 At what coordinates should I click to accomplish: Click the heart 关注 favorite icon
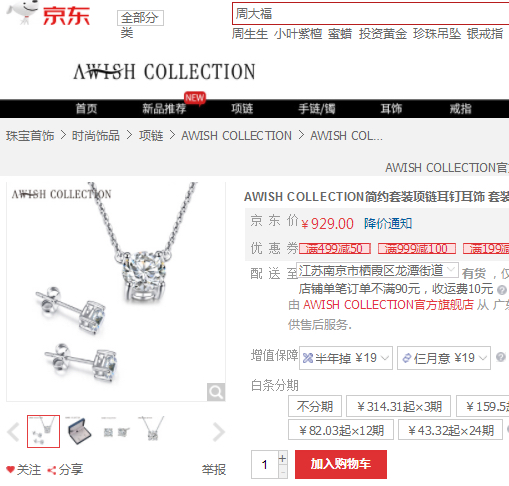point(11,470)
